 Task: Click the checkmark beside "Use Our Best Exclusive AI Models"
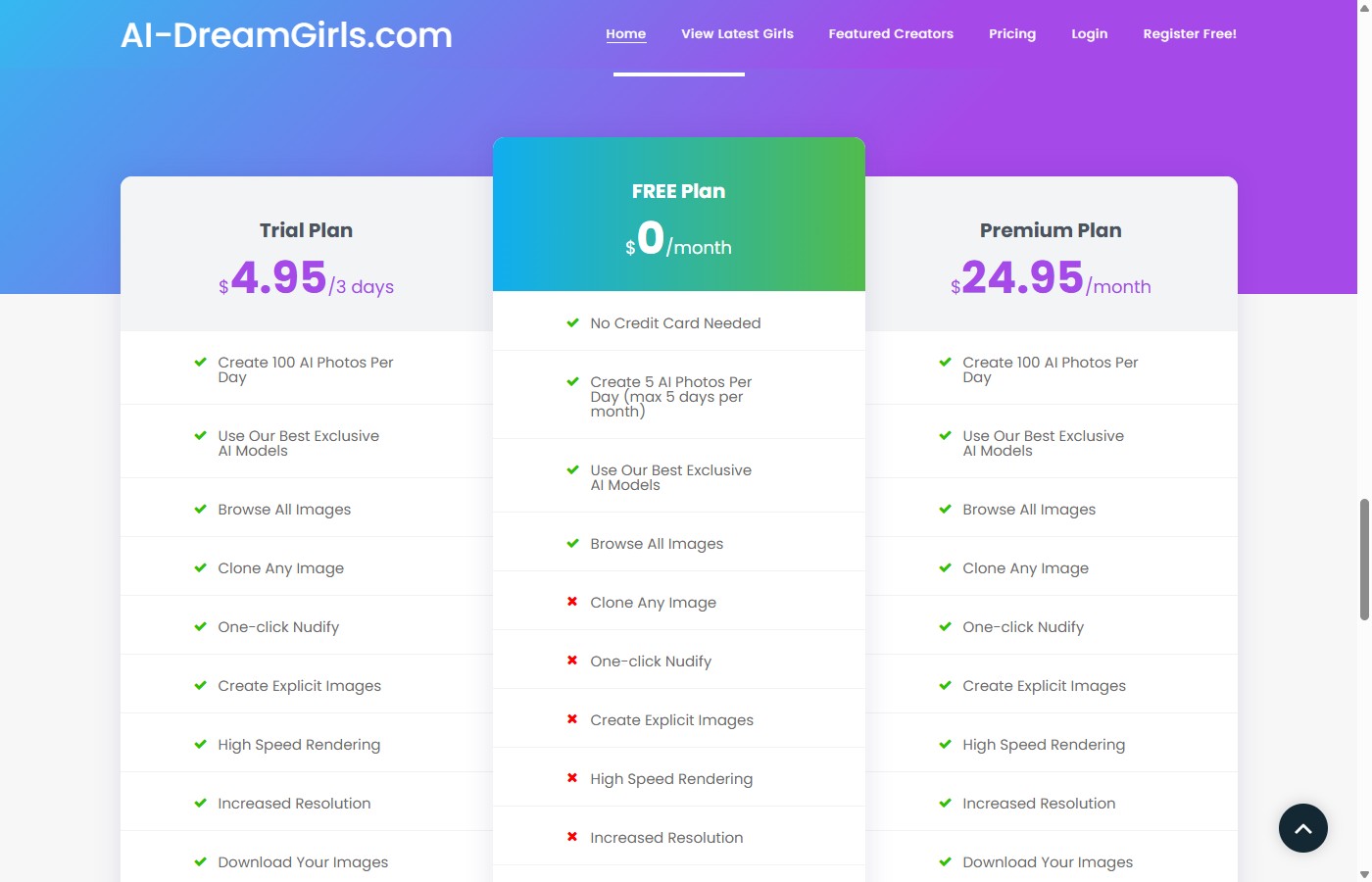coord(200,435)
